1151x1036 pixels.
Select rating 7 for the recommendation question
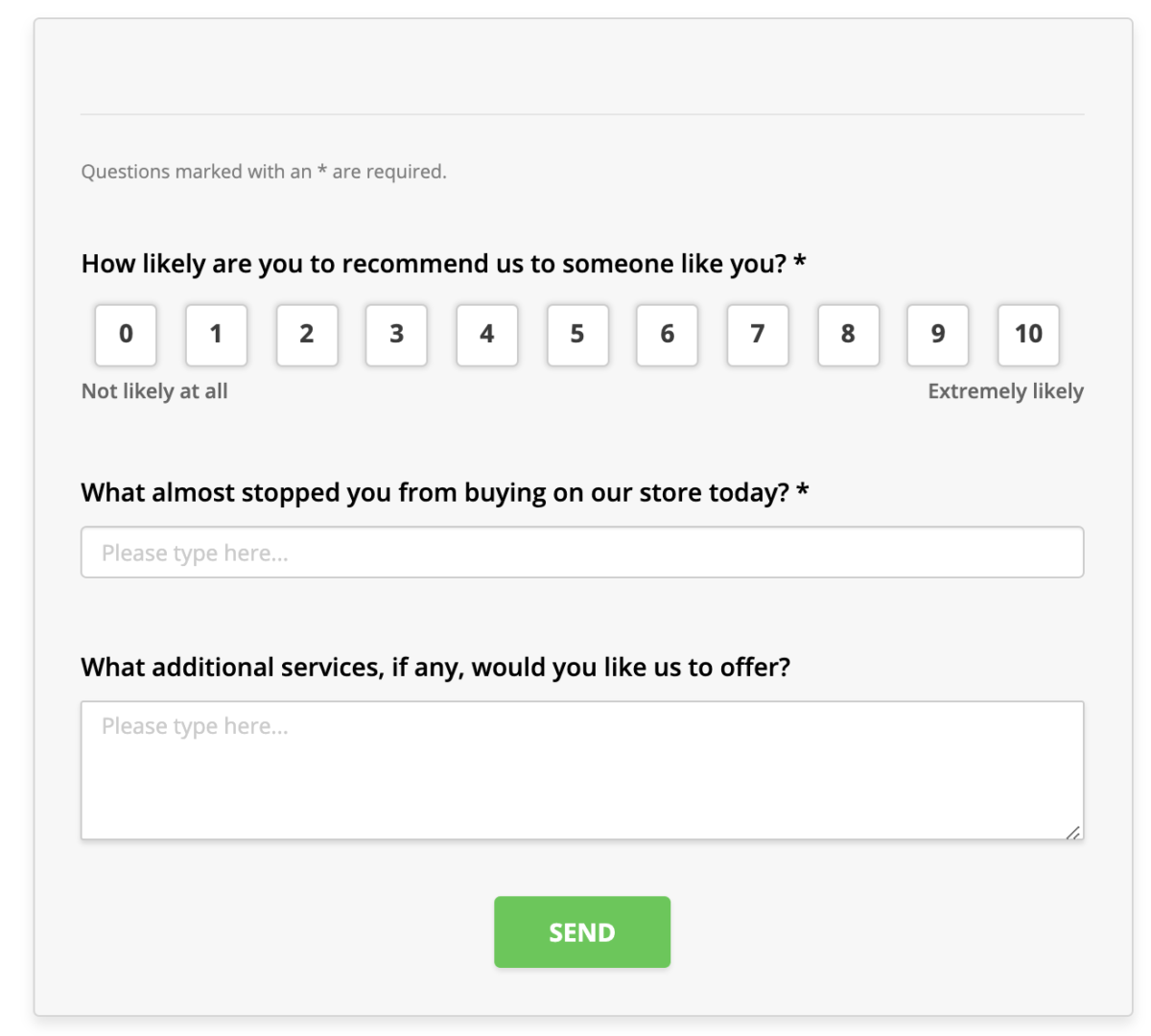pyautogui.click(x=758, y=335)
